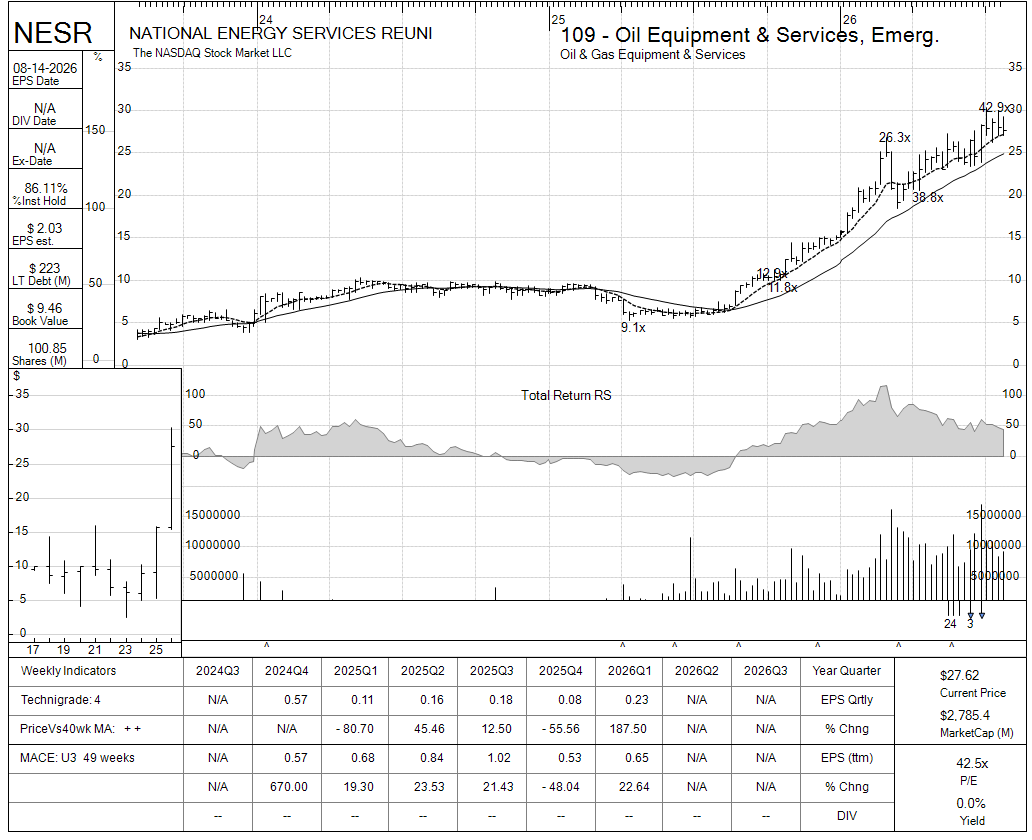Click the 38.8x annotation on price chart
The height and width of the screenshot is (840, 1032).
point(927,197)
